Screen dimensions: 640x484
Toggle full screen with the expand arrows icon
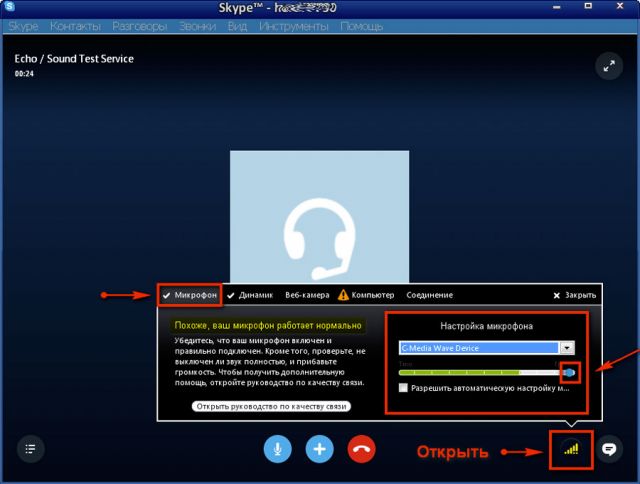click(x=609, y=66)
